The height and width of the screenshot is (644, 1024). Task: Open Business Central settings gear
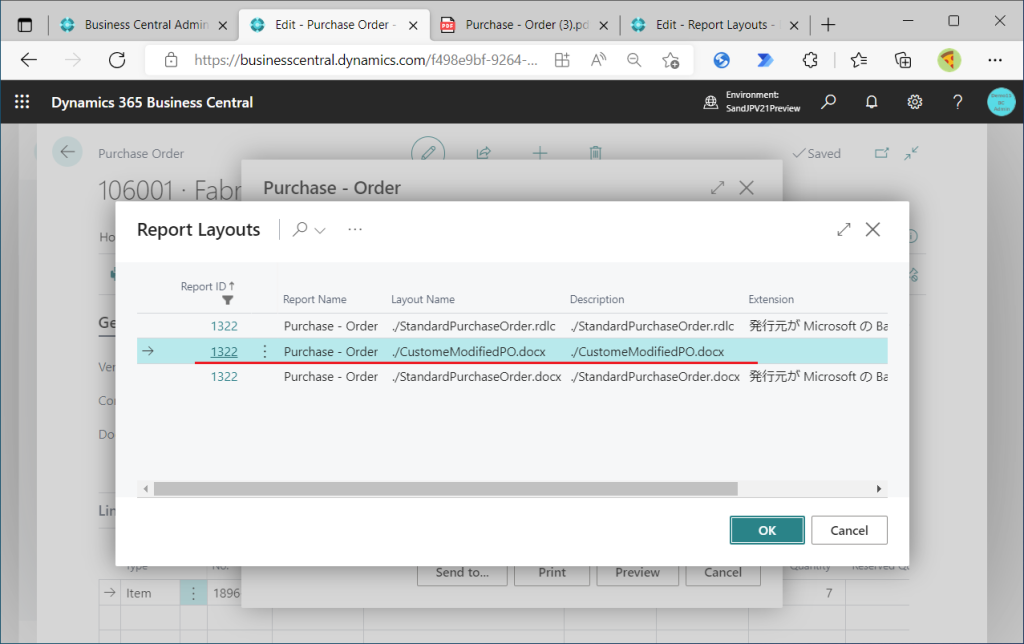pos(914,102)
